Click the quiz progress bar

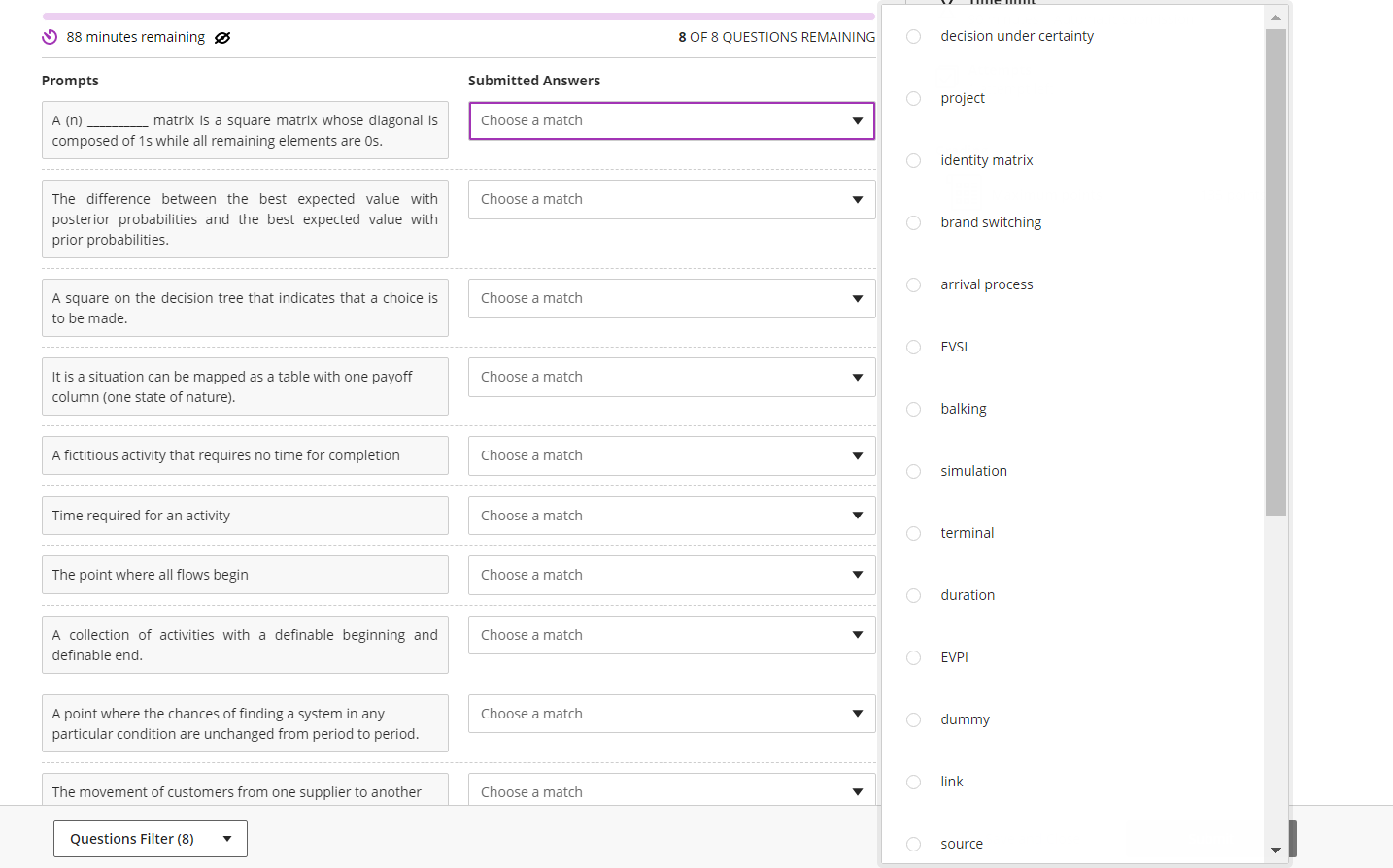coord(459,17)
